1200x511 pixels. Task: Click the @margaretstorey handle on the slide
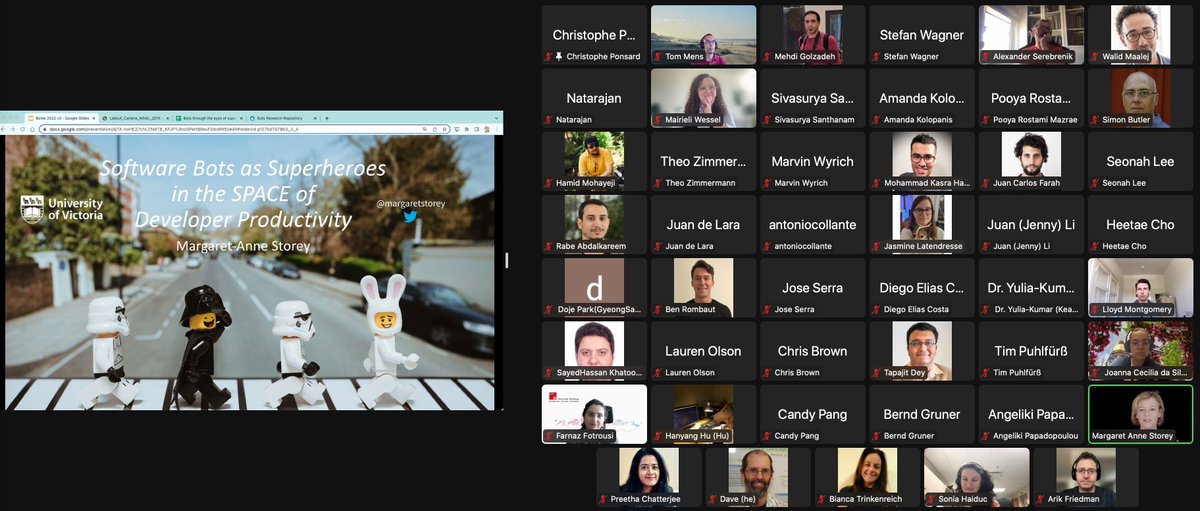click(411, 203)
